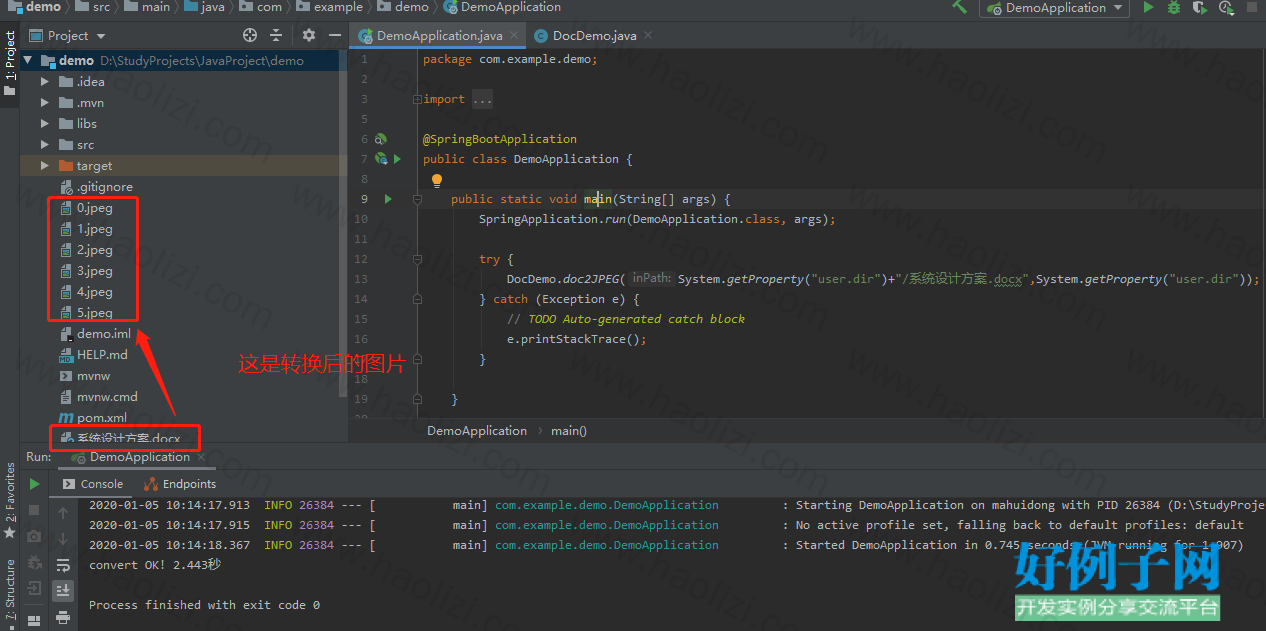1266x631 pixels.
Task: Open the Console tab in Run panel
Action: coord(93,484)
